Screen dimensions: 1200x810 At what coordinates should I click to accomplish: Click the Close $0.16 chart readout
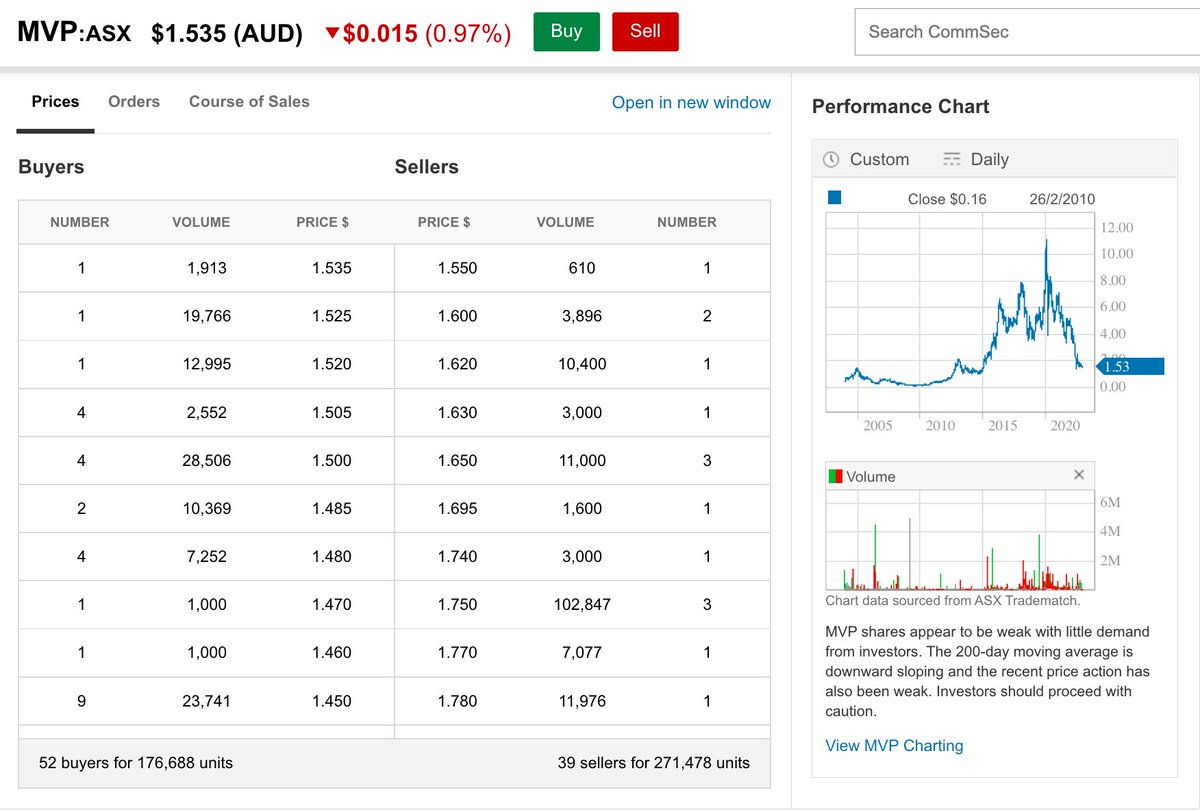pyautogui.click(x=947, y=199)
